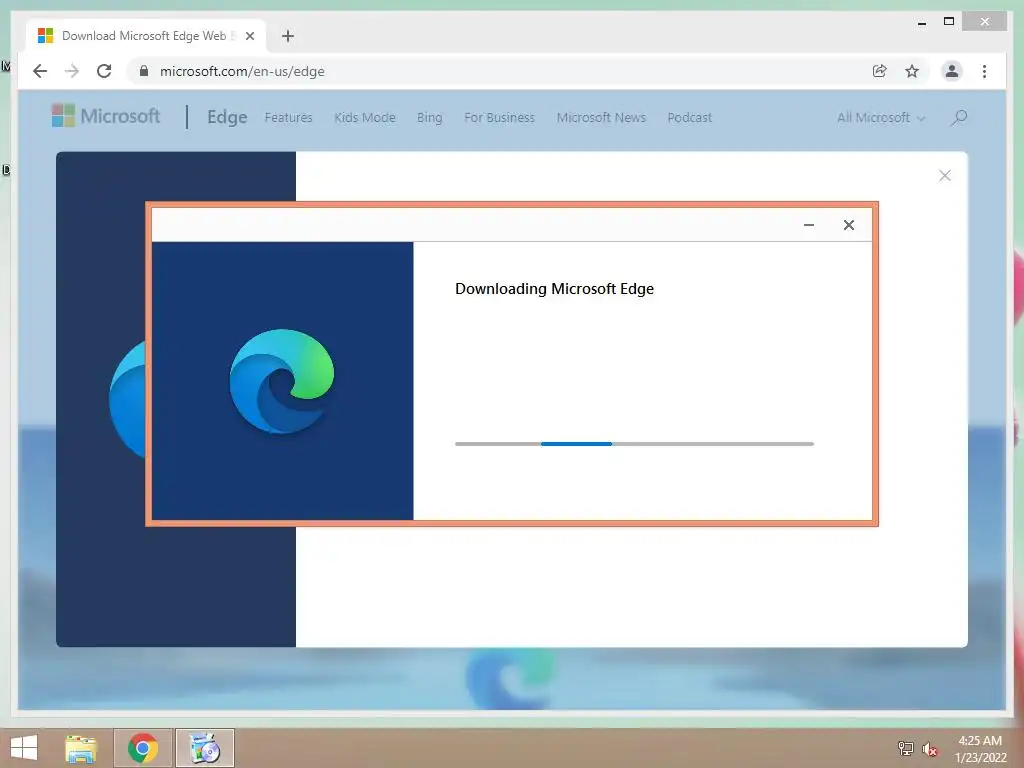
Task: Open the For Business menu item
Action: [x=499, y=118]
